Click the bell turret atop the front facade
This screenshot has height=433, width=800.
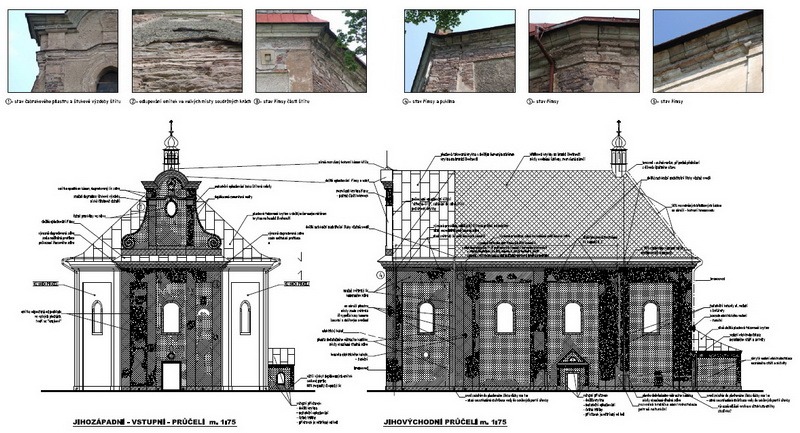[171, 155]
